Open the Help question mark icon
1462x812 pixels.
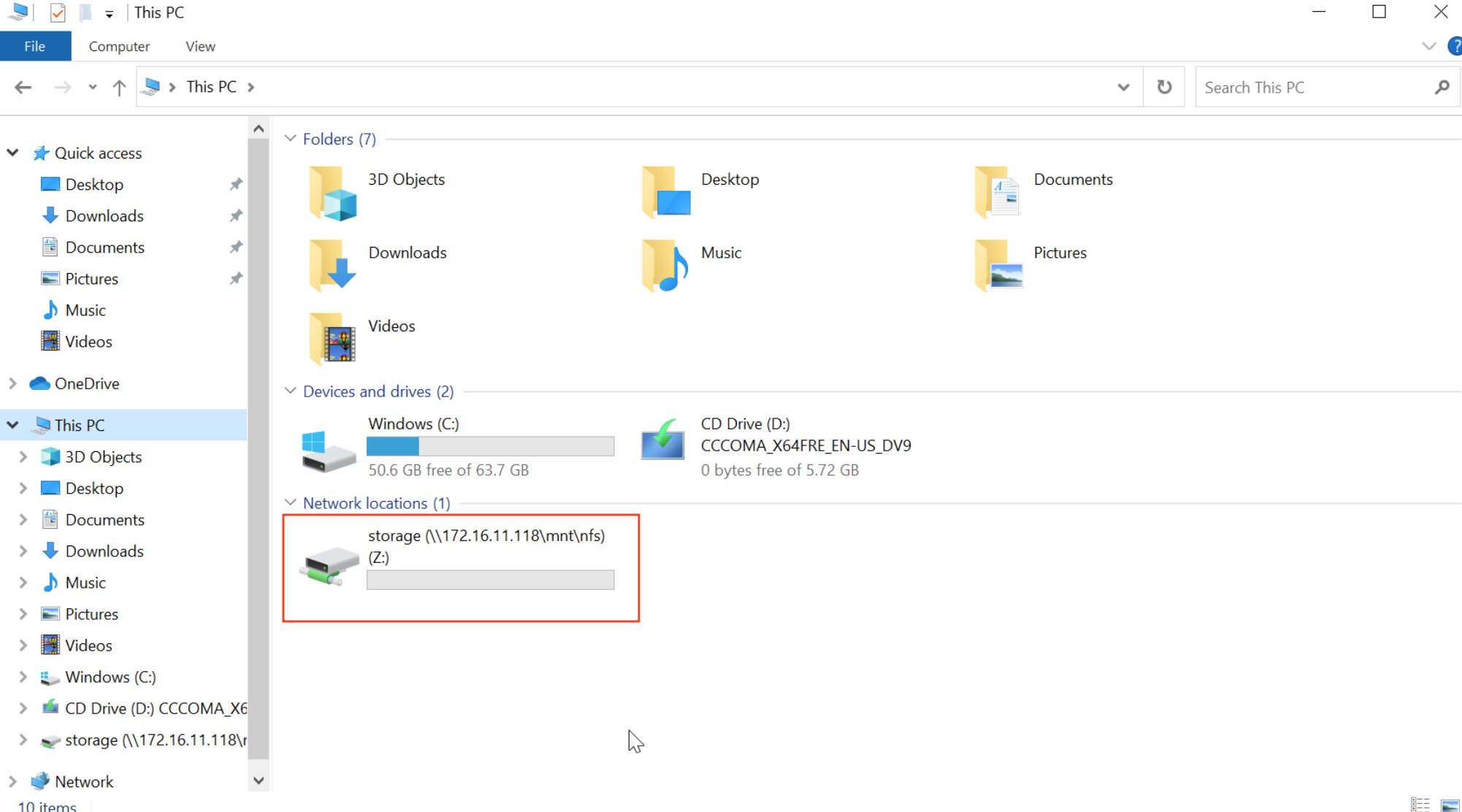tap(1454, 47)
